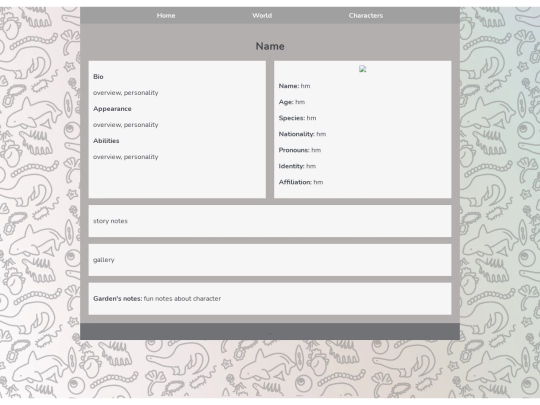Open the Home navigation link
The image size is (540, 405).
click(166, 15)
